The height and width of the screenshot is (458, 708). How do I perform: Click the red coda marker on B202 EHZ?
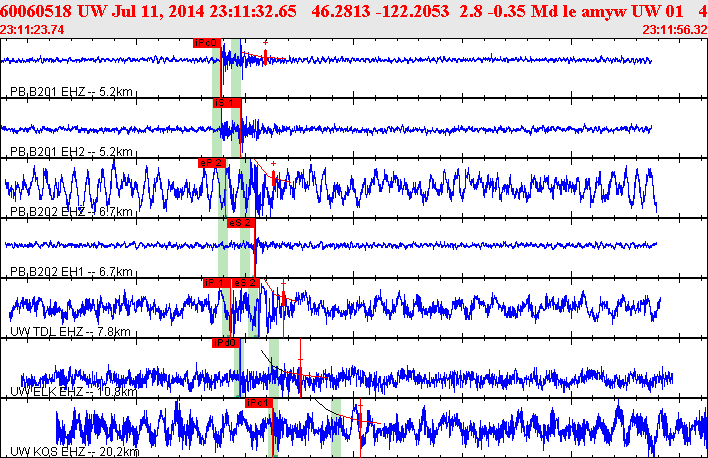274,177
